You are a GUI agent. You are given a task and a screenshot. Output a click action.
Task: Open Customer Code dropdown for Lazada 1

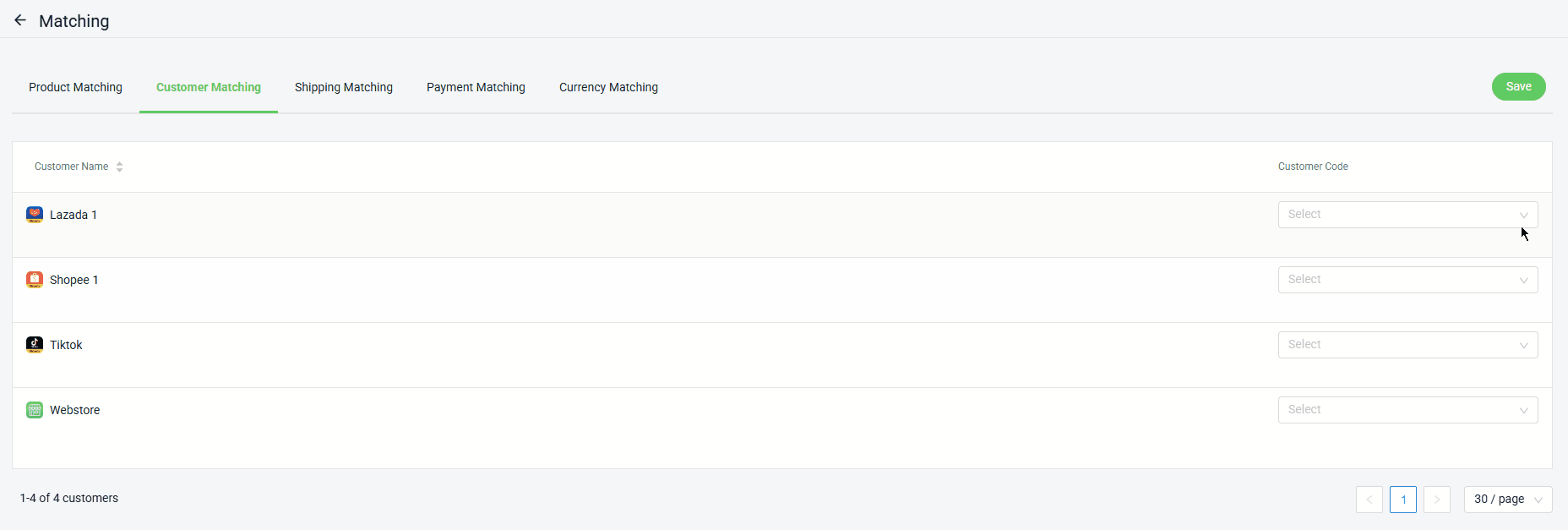[1407, 215]
